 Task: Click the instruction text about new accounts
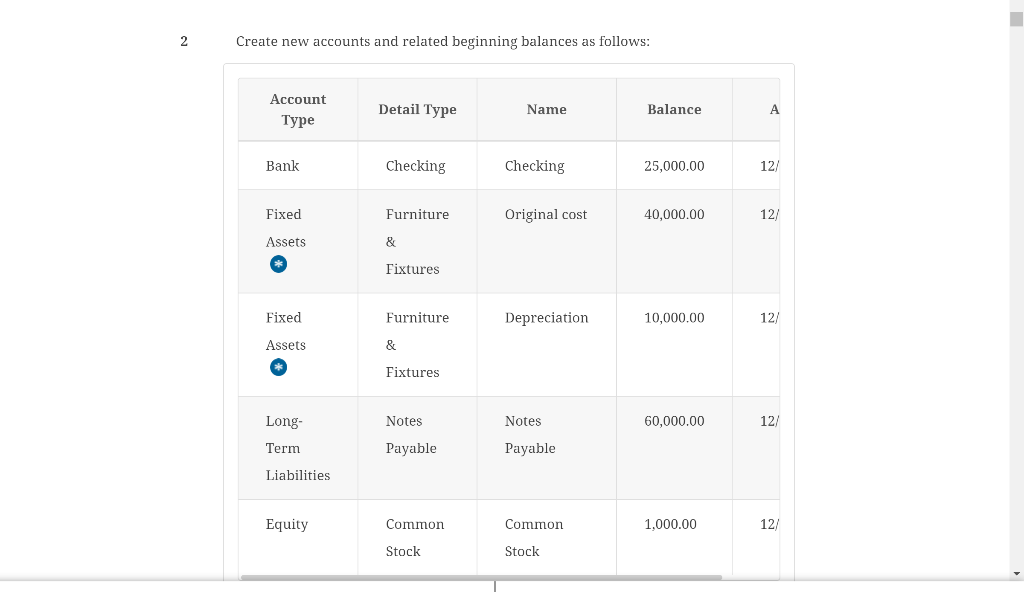click(x=442, y=41)
